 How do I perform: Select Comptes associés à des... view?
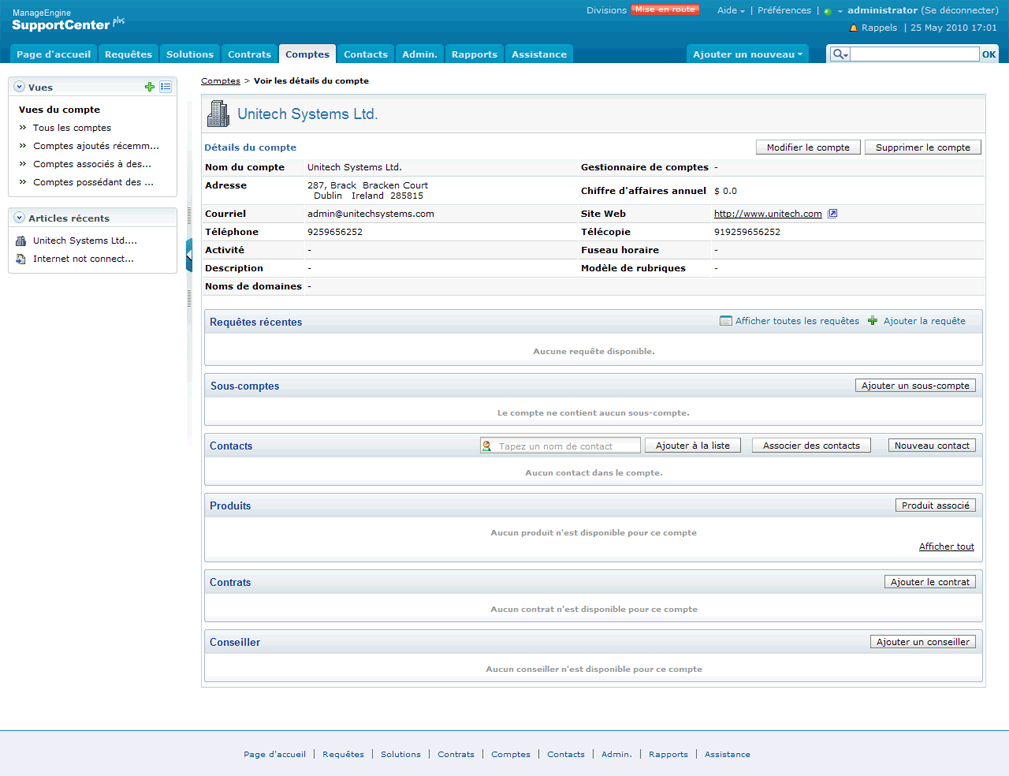coord(92,164)
